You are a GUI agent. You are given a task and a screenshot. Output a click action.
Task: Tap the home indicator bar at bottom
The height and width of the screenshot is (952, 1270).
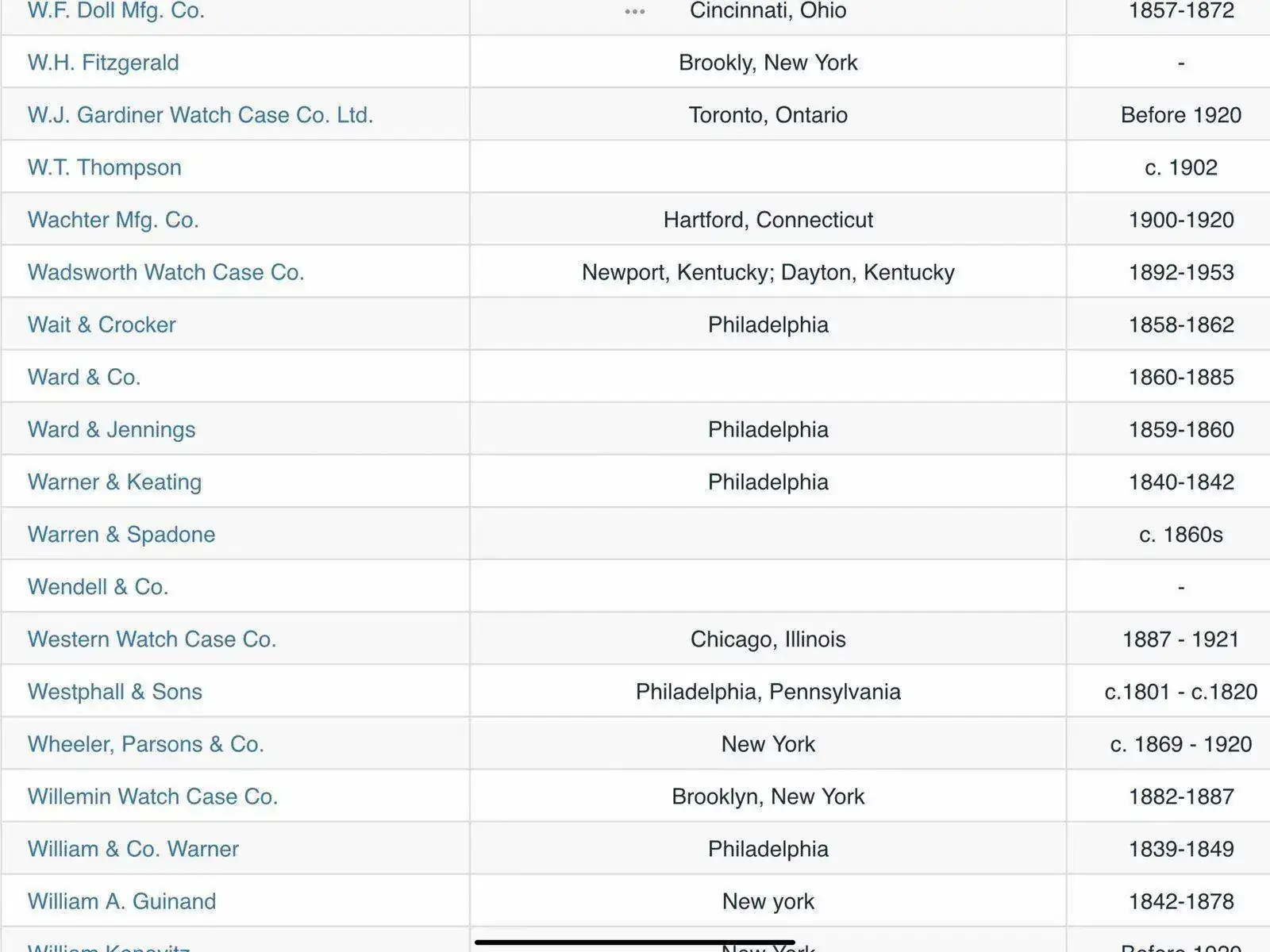tap(635, 942)
